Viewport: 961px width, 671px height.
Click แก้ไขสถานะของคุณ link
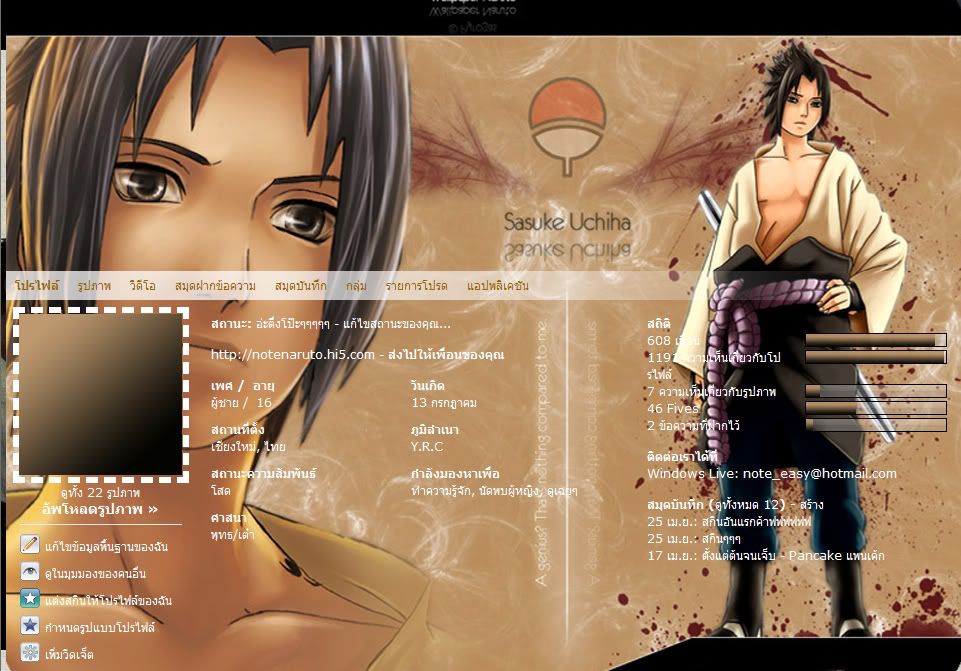397,324
